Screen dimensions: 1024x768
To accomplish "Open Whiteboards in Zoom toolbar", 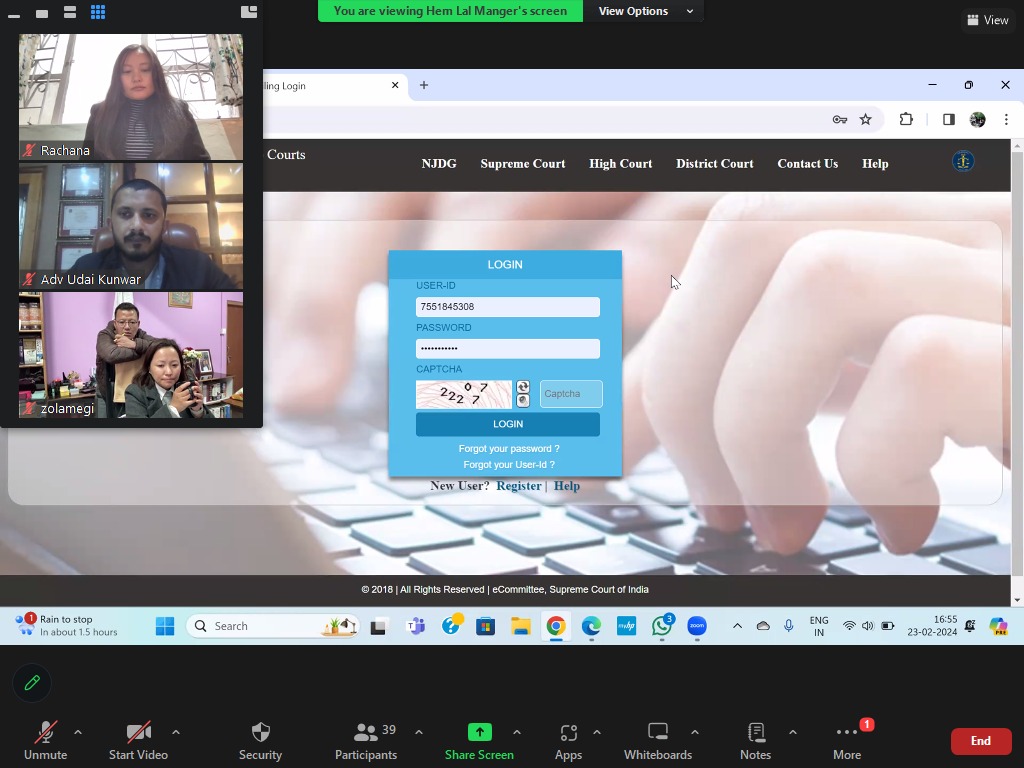I will (x=658, y=741).
